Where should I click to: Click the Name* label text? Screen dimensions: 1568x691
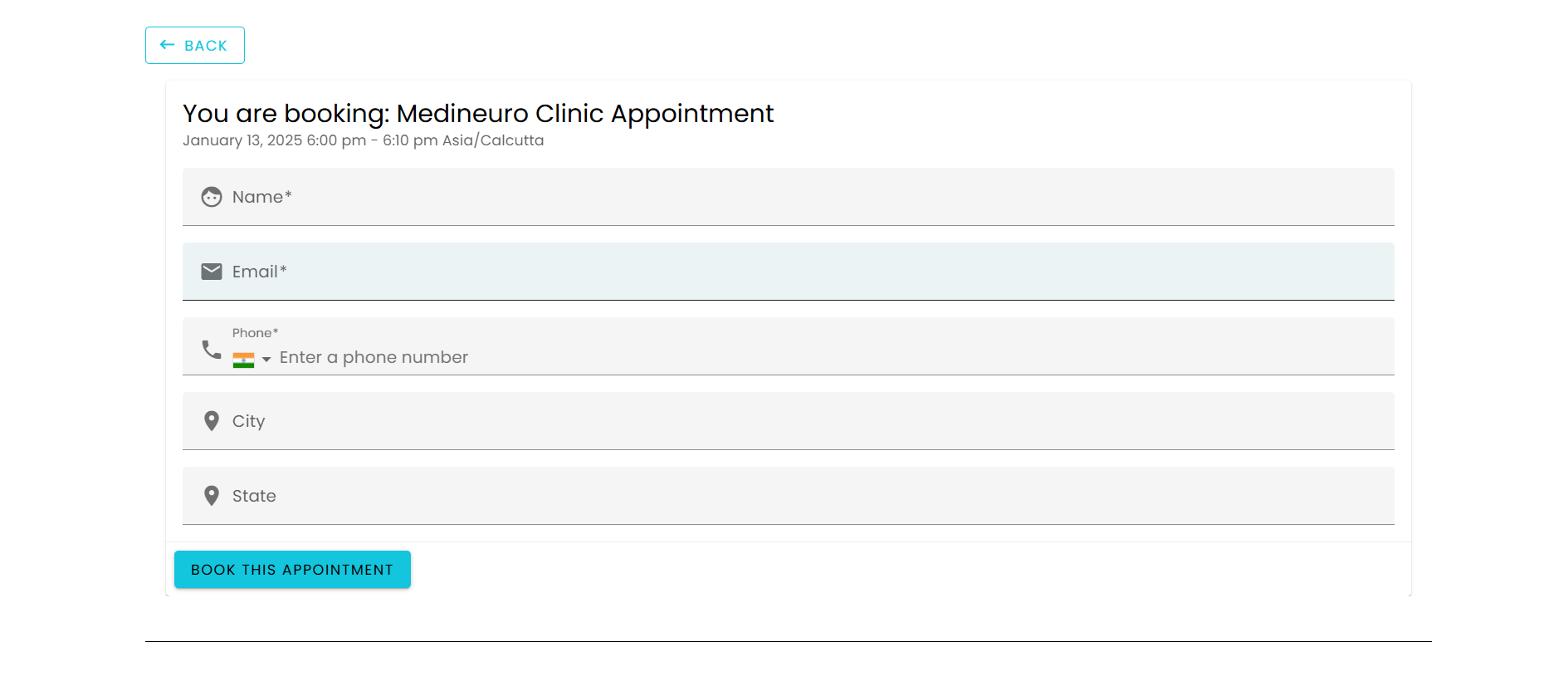tap(261, 197)
